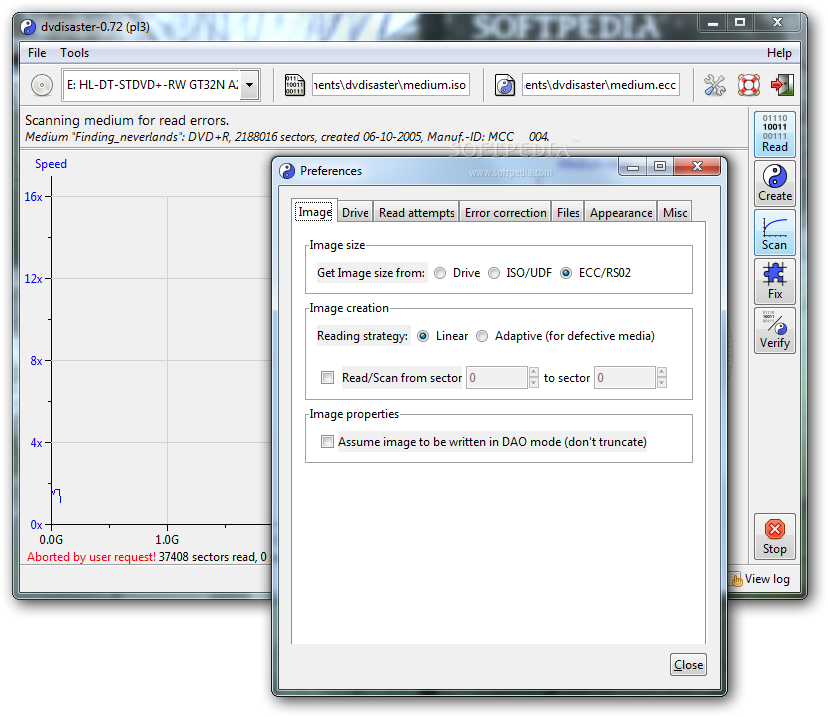This screenshot has width=828, height=717.
Task: Increase the to-sector spinner value
Action: [x=662, y=372]
